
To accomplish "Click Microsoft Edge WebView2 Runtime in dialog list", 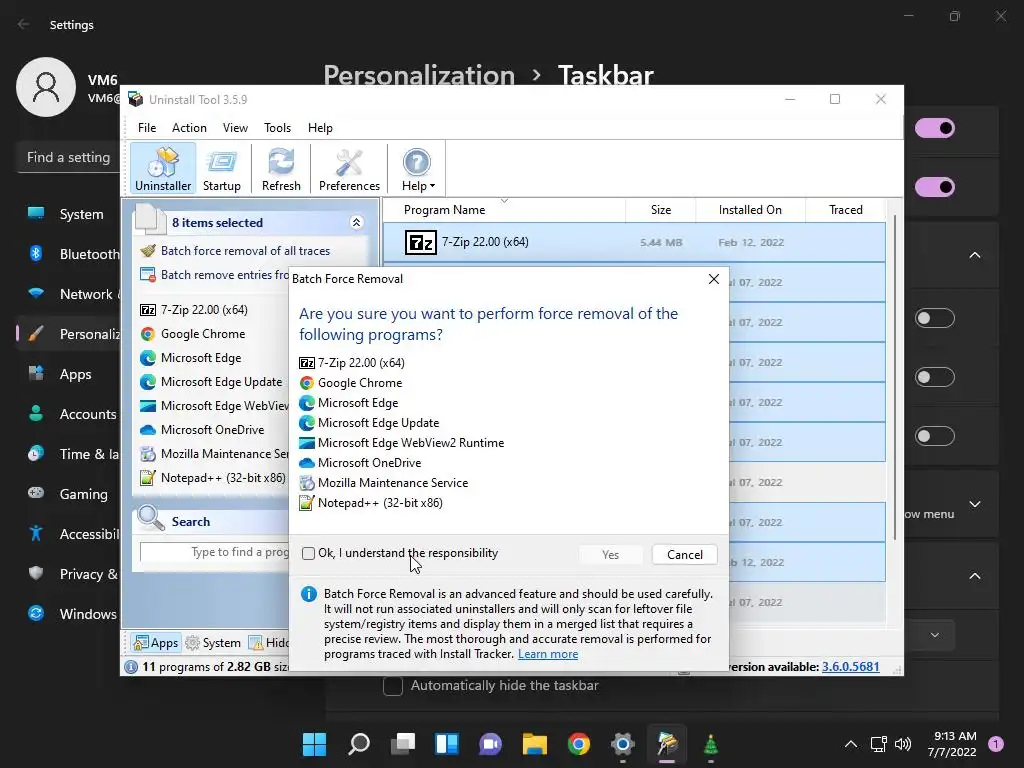I will coord(411,443).
